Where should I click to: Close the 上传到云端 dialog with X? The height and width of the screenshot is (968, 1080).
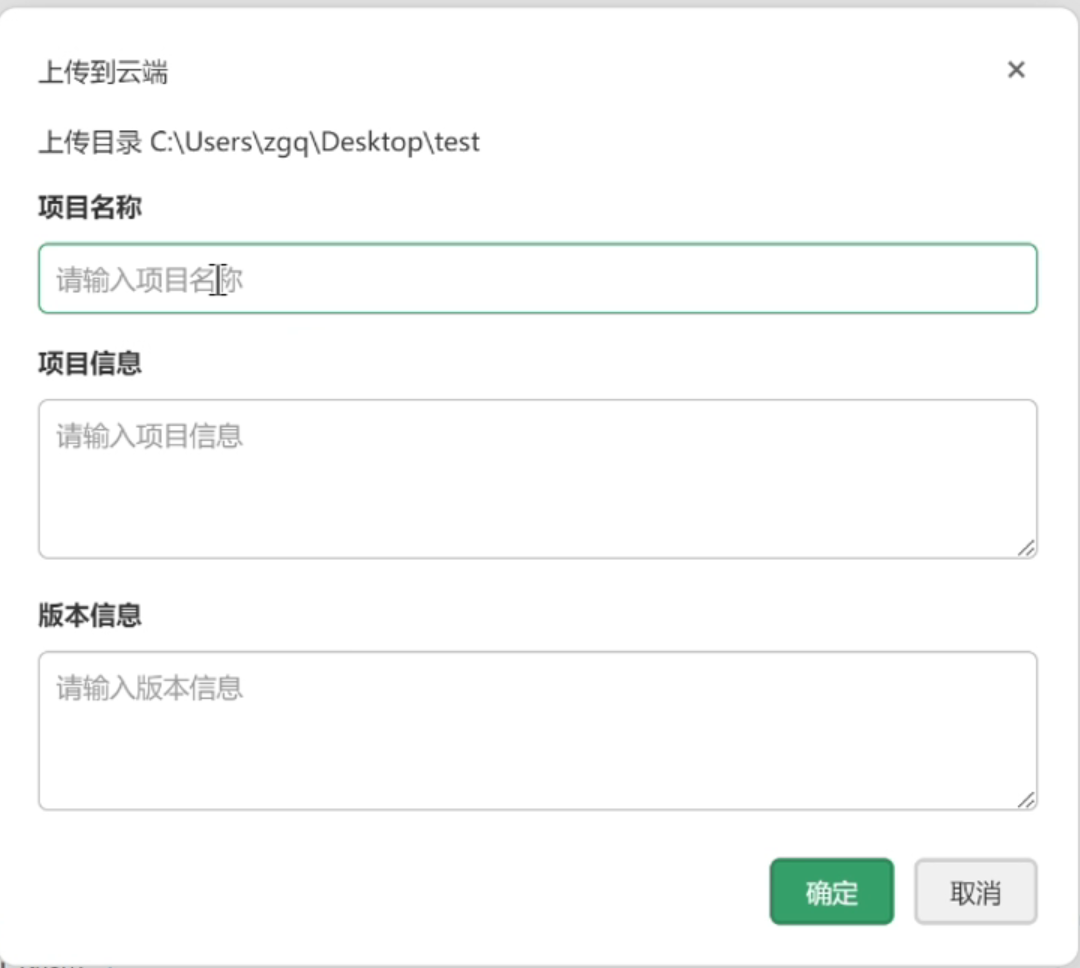pyautogui.click(x=1016, y=70)
